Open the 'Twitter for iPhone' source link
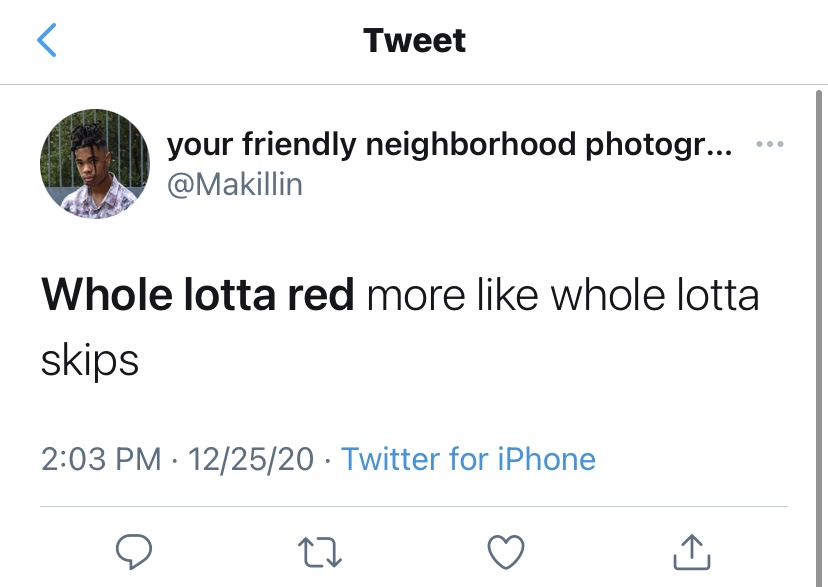 point(468,458)
